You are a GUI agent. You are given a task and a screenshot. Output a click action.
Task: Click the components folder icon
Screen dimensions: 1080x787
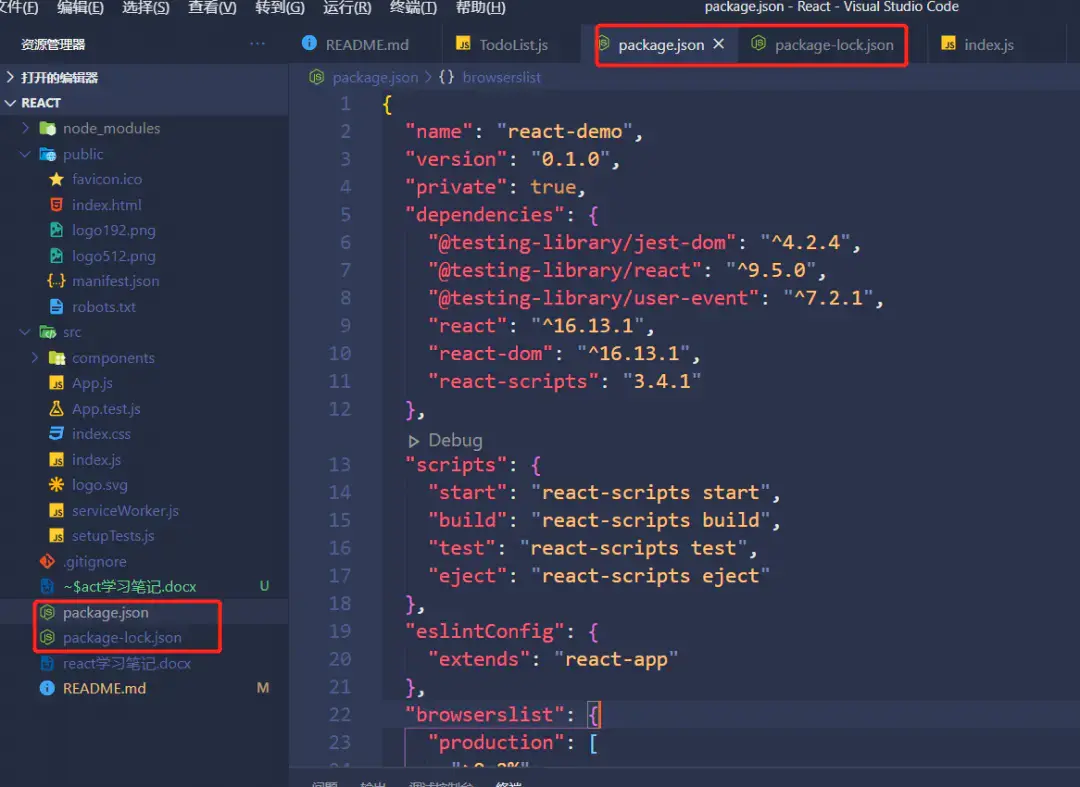coord(57,358)
